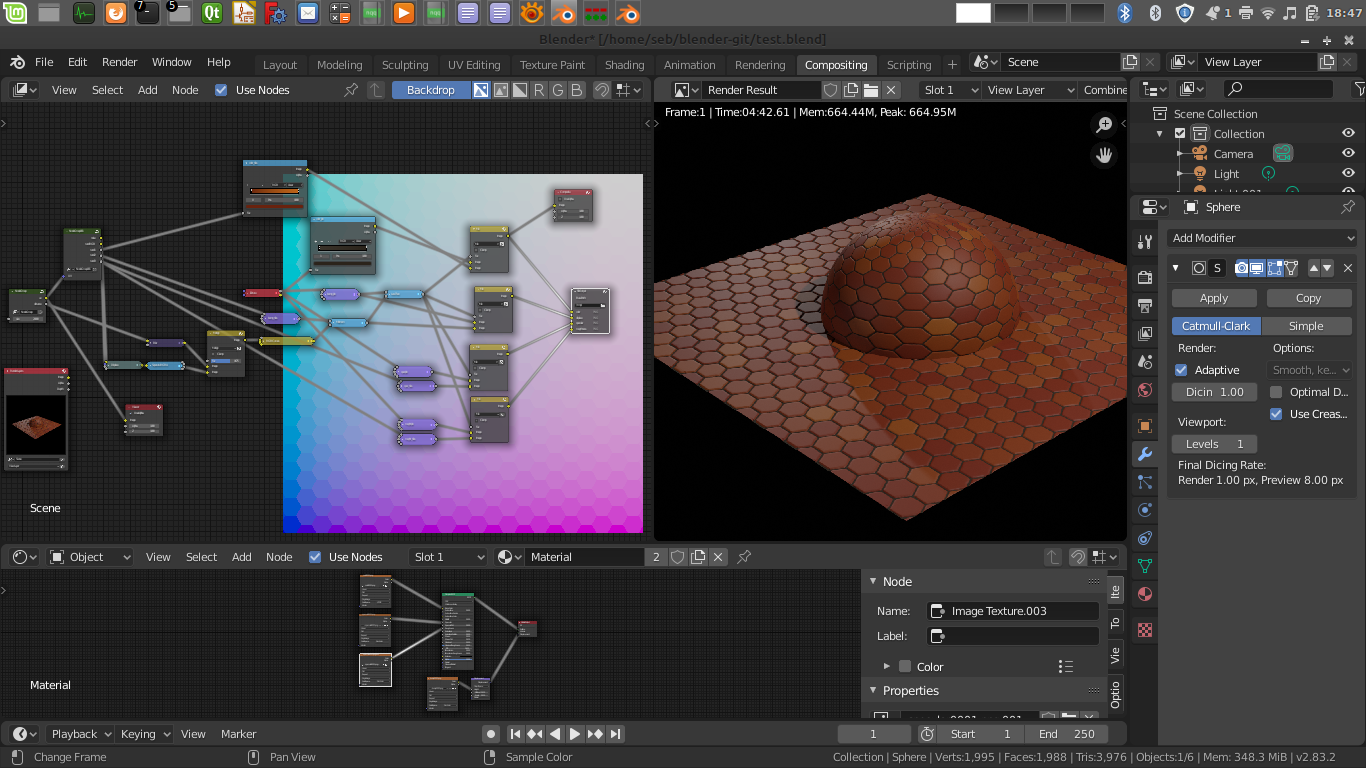Open the Output properties tab
1366x768 pixels.
[1144, 307]
